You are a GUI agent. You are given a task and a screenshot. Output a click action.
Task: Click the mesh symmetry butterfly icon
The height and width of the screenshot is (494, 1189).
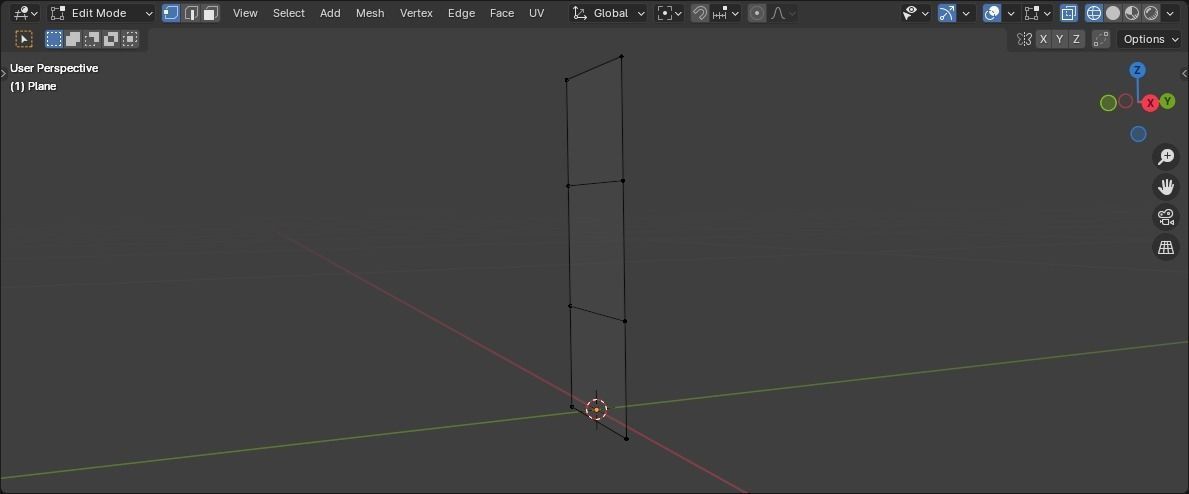(1024, 39)
